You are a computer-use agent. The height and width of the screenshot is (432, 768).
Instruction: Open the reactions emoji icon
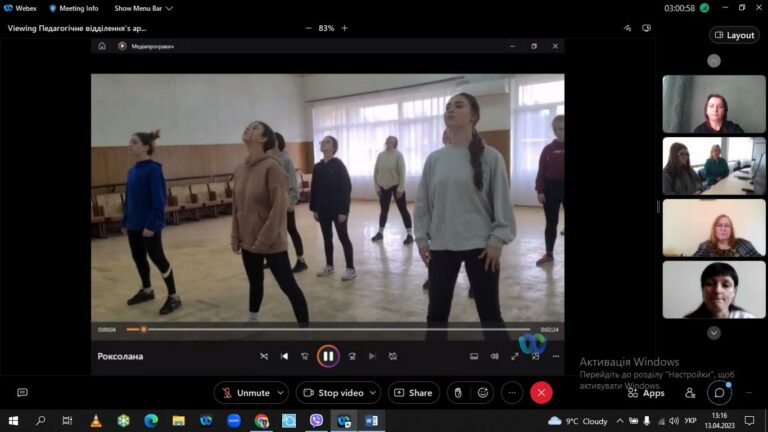pyautogui.click(x=482, y=393)
